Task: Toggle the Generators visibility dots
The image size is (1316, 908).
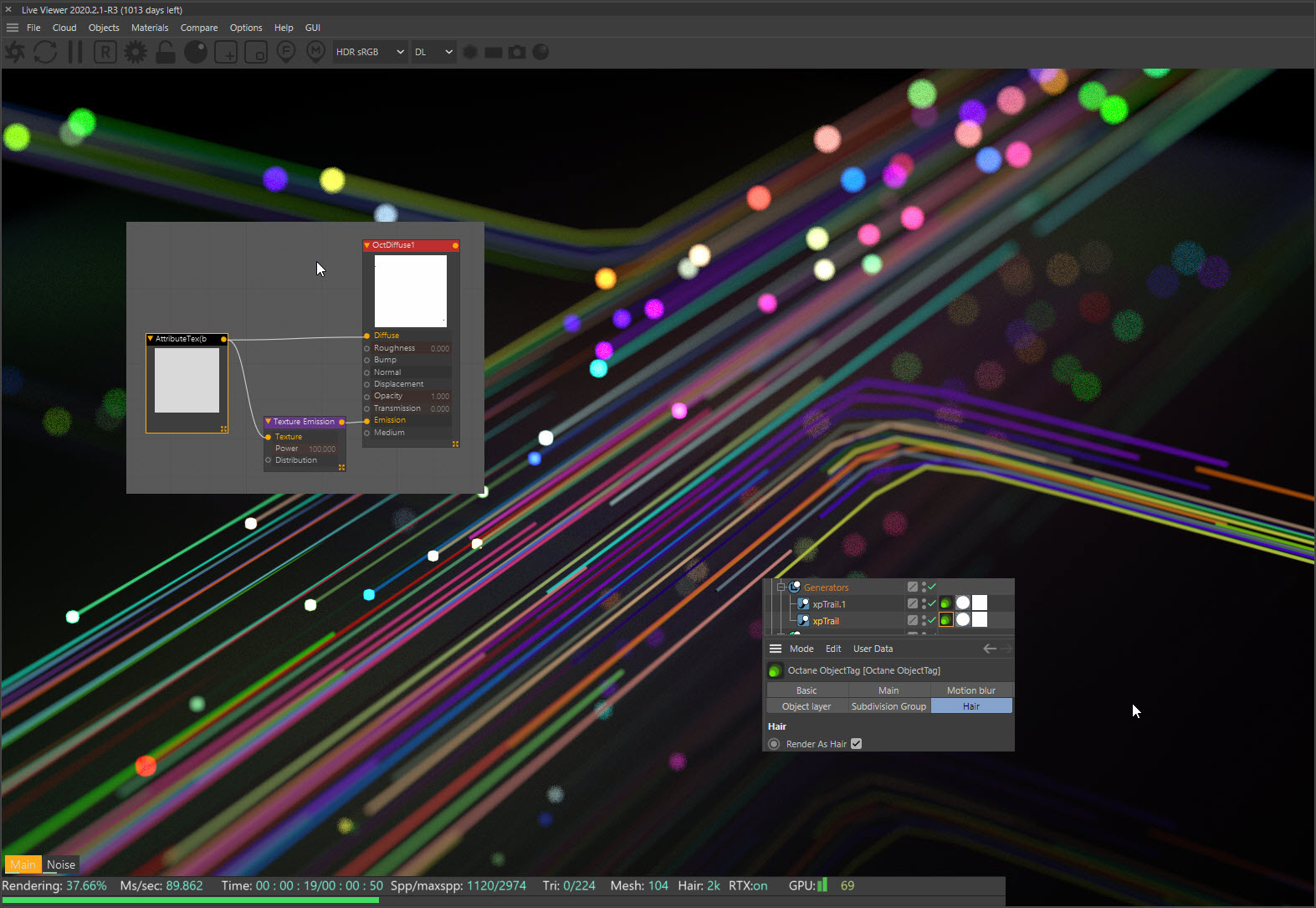Action: [924, 587]
